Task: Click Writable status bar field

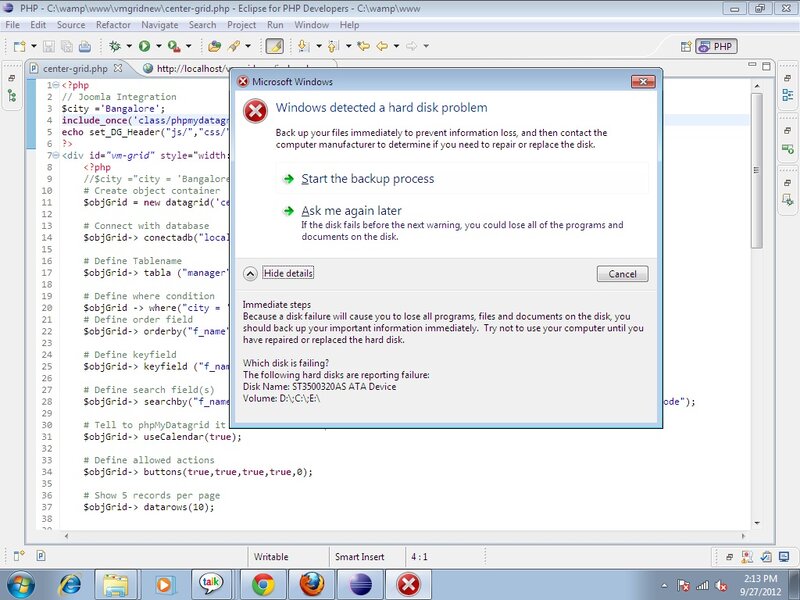Action: click(271, 557)
